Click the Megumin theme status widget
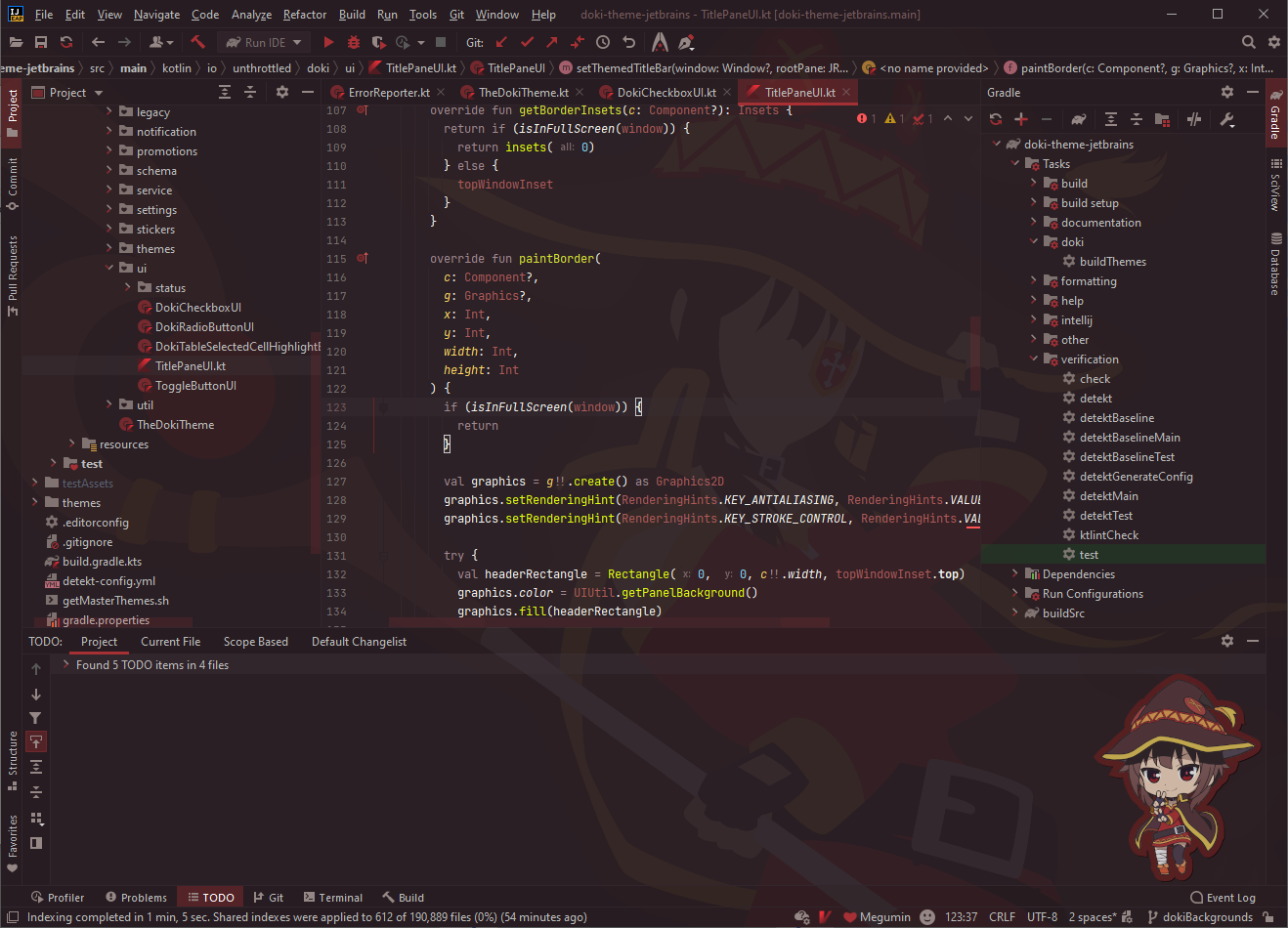This screenshot has width=1288, height=928. click(x=877, y=917)
